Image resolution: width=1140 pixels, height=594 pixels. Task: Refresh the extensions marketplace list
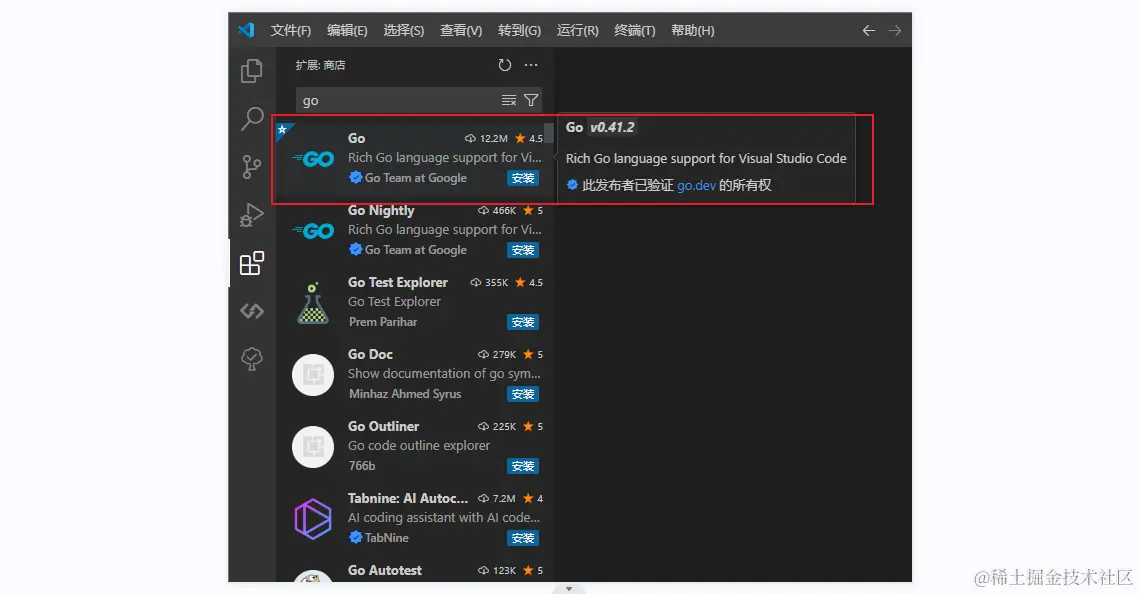click(505, 65)
